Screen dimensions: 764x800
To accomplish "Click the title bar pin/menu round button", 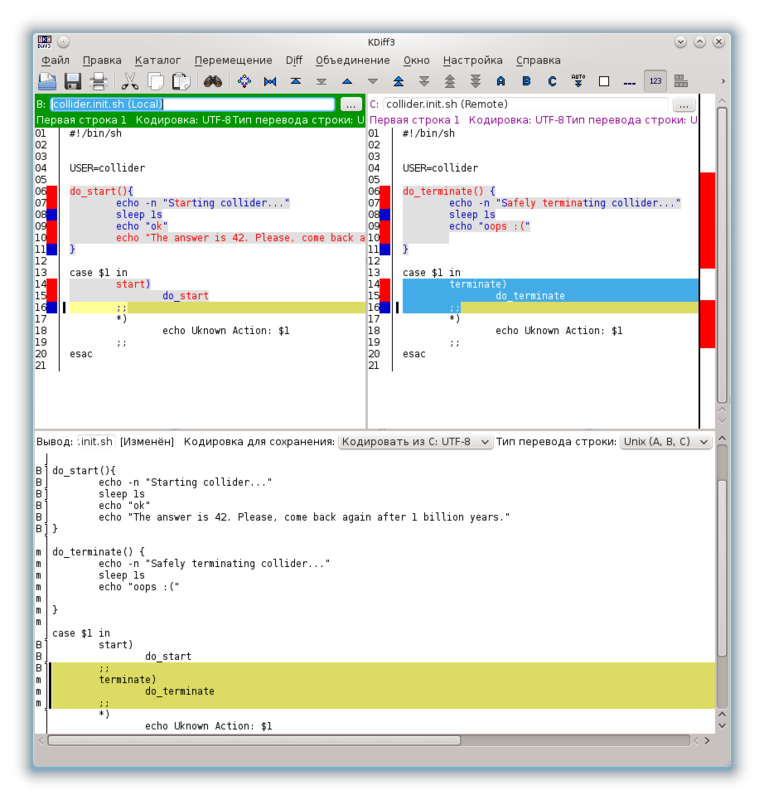I will tap(63, 42).
